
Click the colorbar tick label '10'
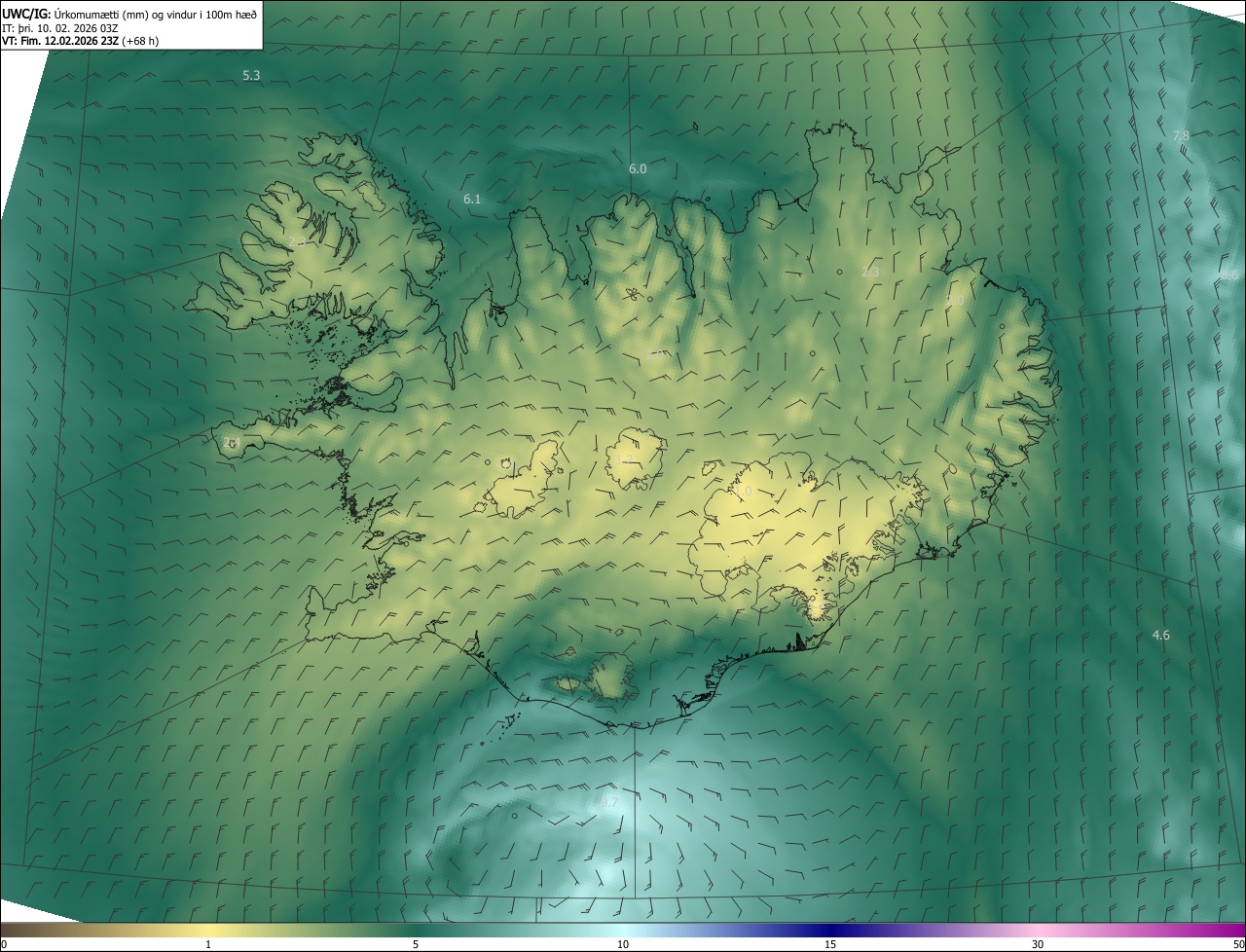coord(623,944)
